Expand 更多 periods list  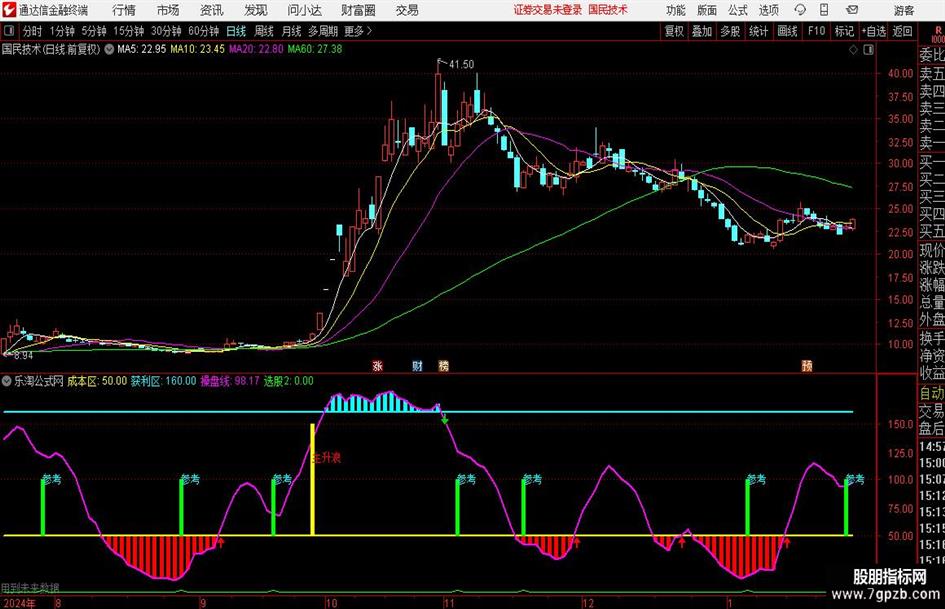(x=358, y=31)
